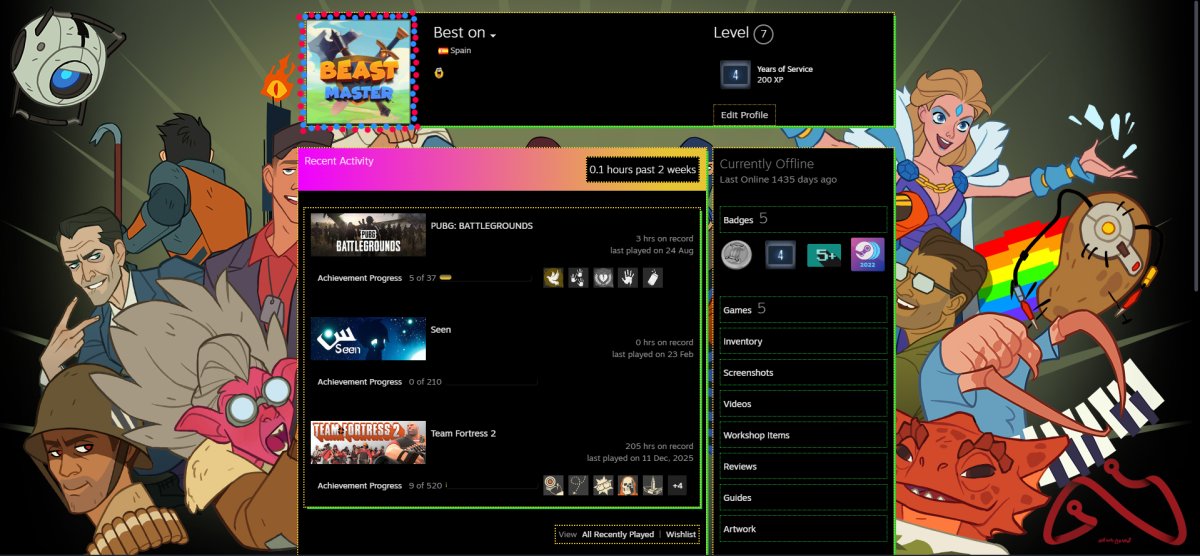Open the Wishlist link

point(681,535)
